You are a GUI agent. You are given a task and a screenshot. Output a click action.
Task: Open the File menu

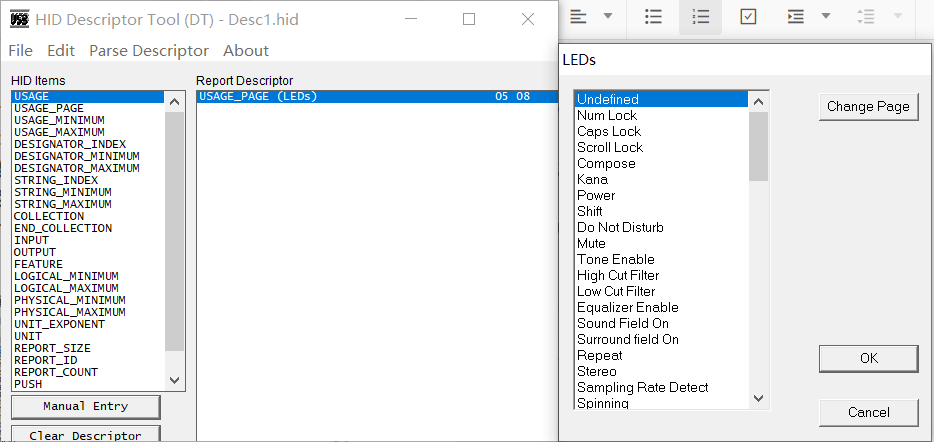click(20, 50)
